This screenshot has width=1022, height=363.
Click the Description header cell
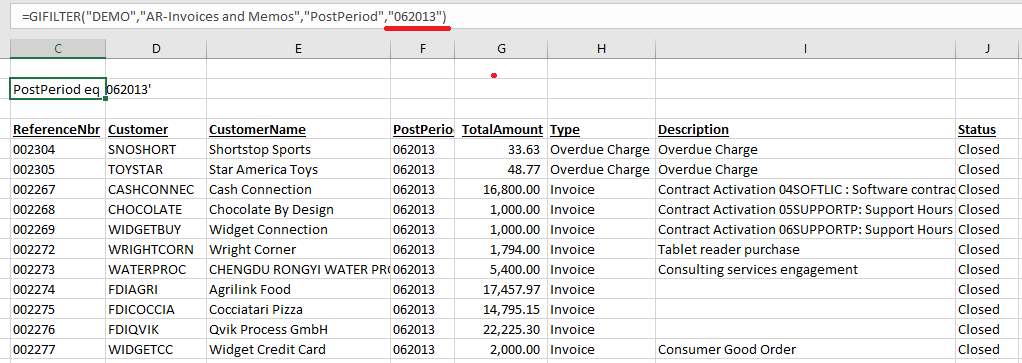coord(805,129)
